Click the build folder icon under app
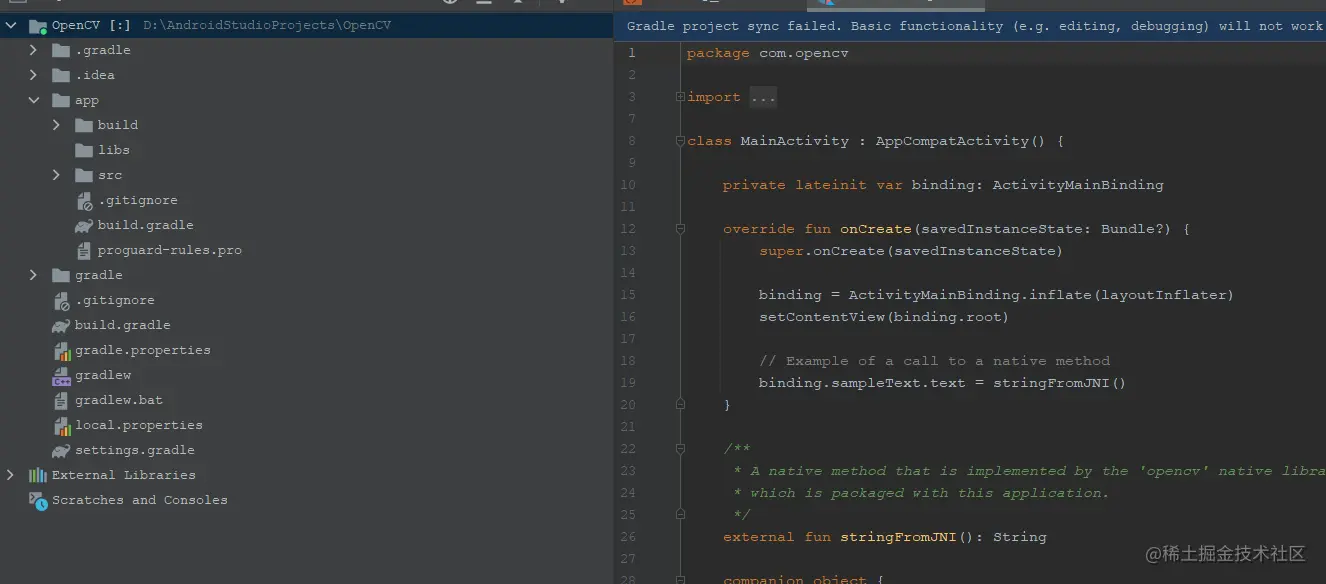 tap(84, 125)
